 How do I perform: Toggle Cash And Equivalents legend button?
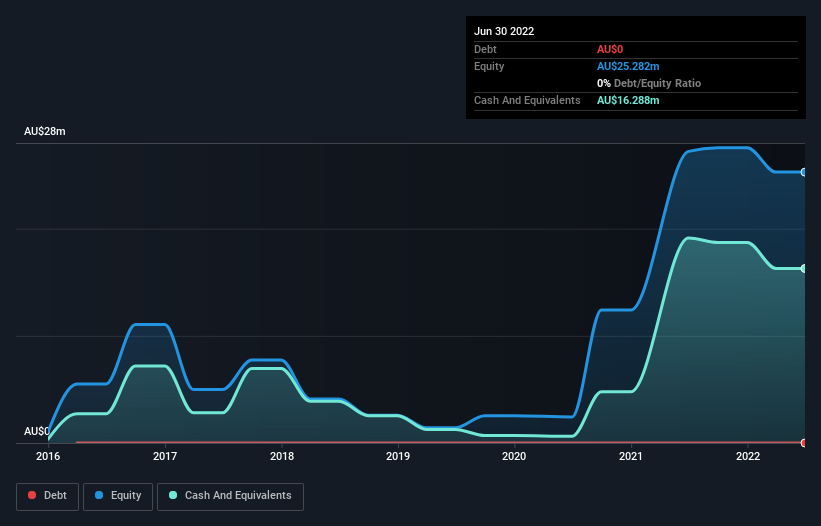coord(230,497)
